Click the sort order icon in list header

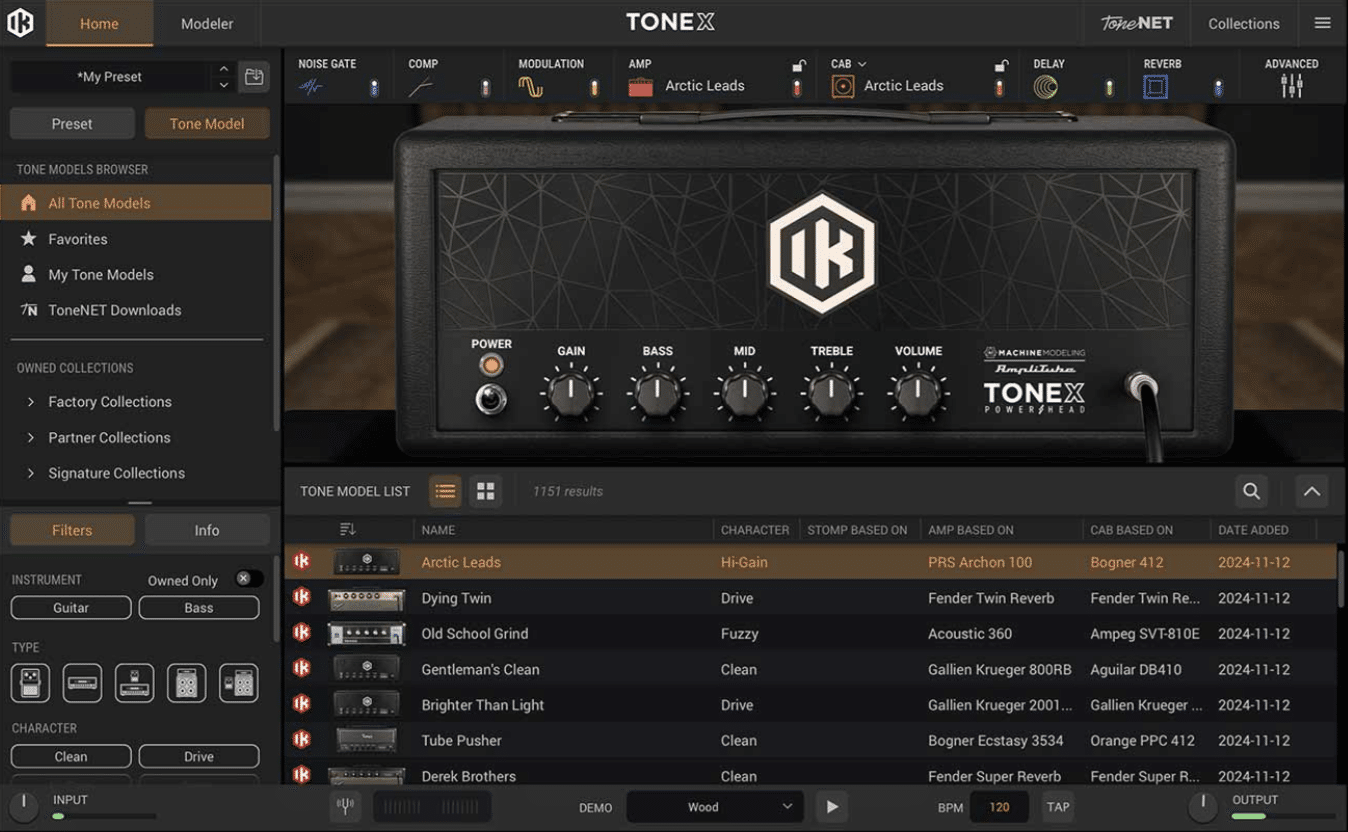coord(347,529)
